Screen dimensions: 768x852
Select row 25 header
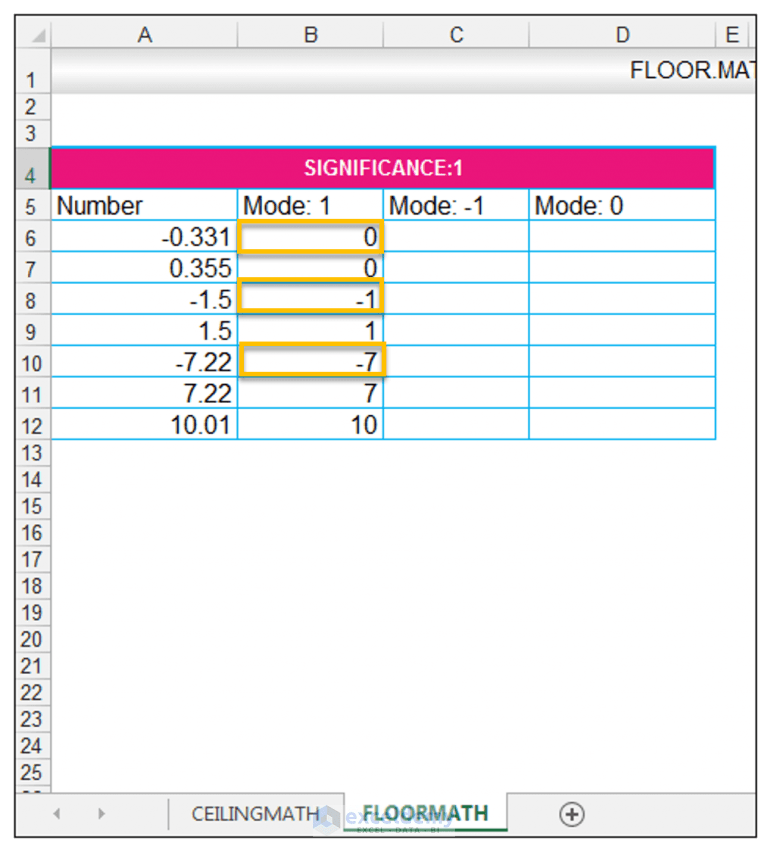click(32, 772)
